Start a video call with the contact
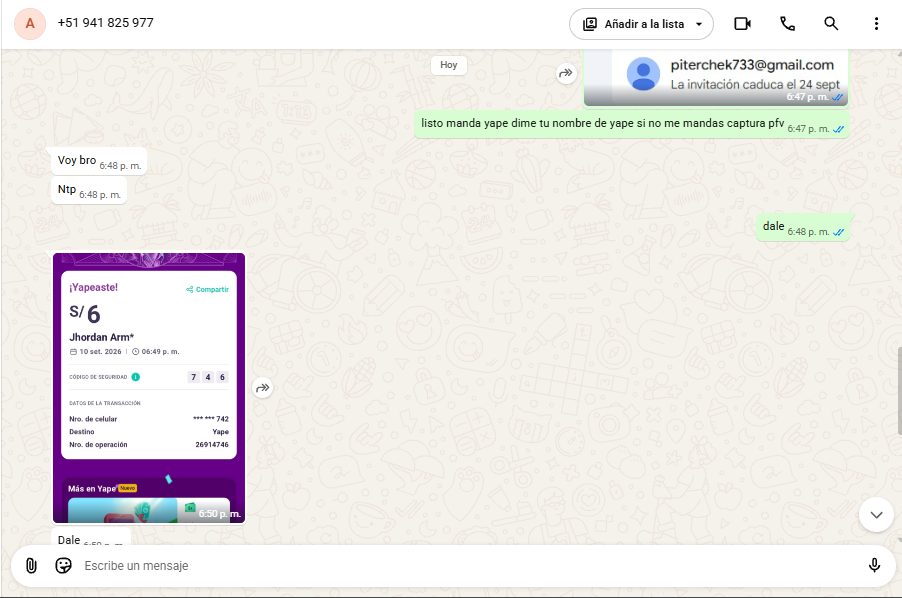902x598 pixels. pos(742,24)
